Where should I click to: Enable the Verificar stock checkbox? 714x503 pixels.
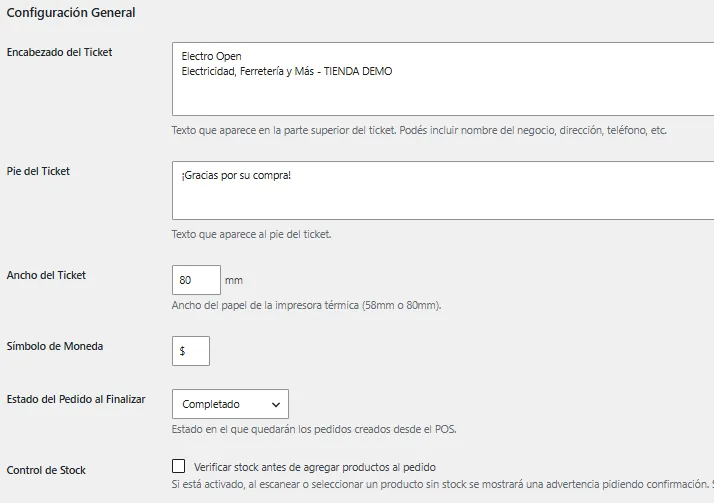click(178, 466)
